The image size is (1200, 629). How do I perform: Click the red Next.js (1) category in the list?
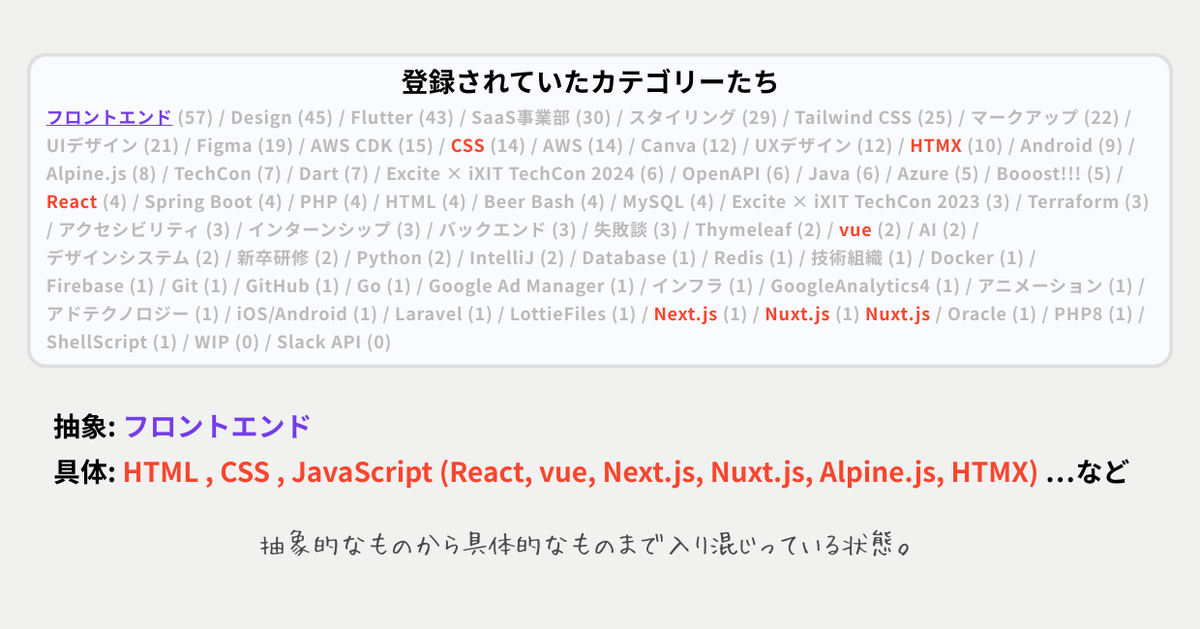(700, 314)
